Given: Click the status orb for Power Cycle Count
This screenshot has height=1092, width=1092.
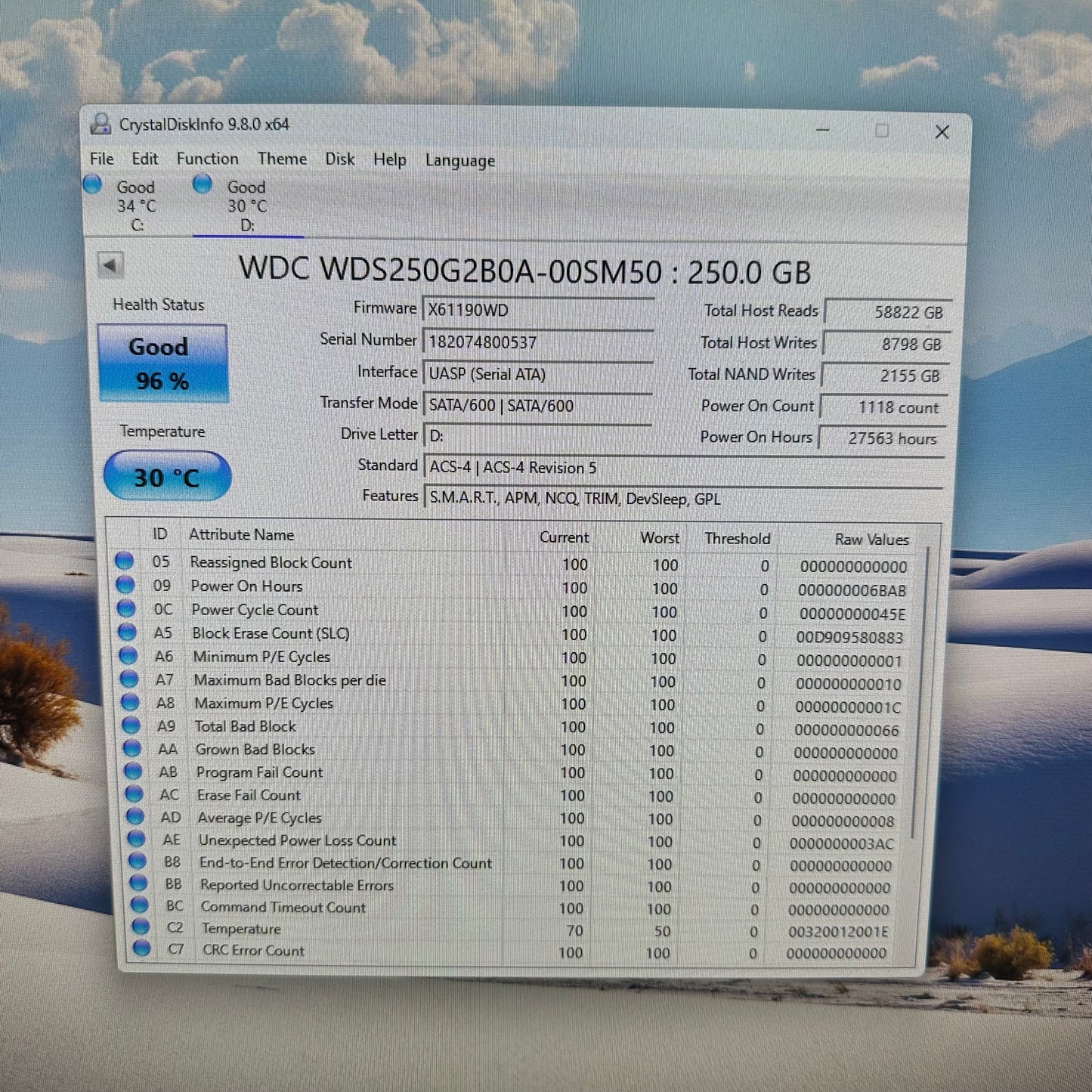Looking at the screenshot, I should [126, 608].
